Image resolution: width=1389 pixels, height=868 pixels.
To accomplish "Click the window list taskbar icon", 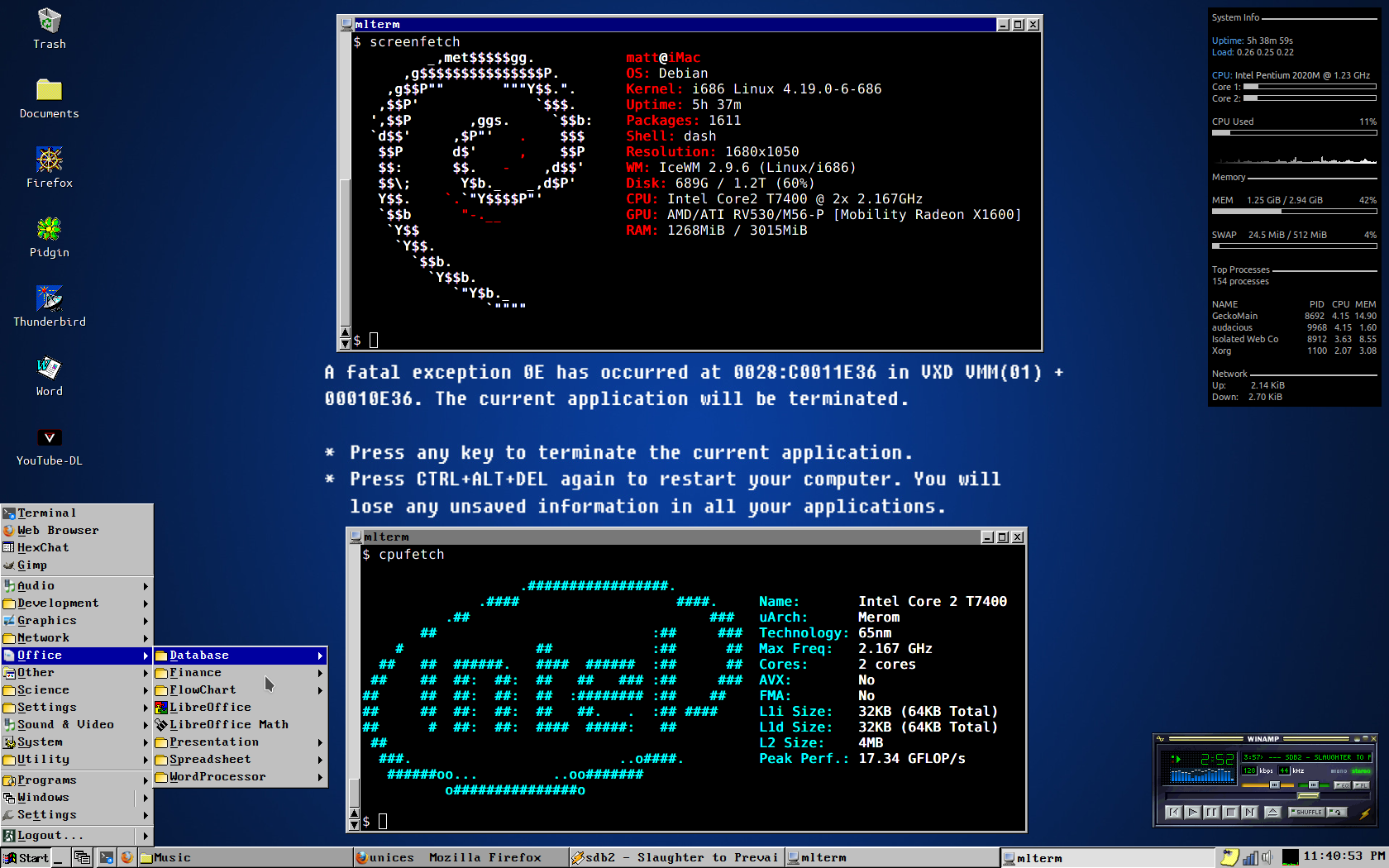I will [x=82, y=857].
